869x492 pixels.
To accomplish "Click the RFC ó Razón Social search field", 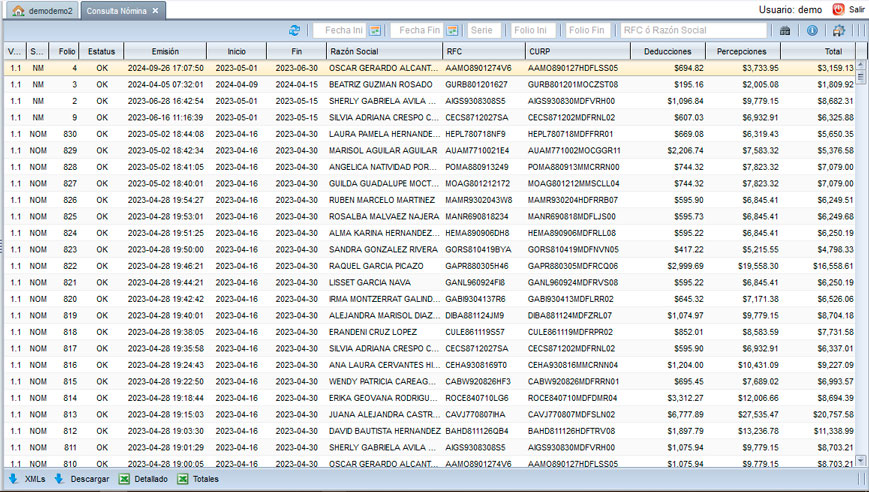I will pyautogui.click(x=693, y=30).
